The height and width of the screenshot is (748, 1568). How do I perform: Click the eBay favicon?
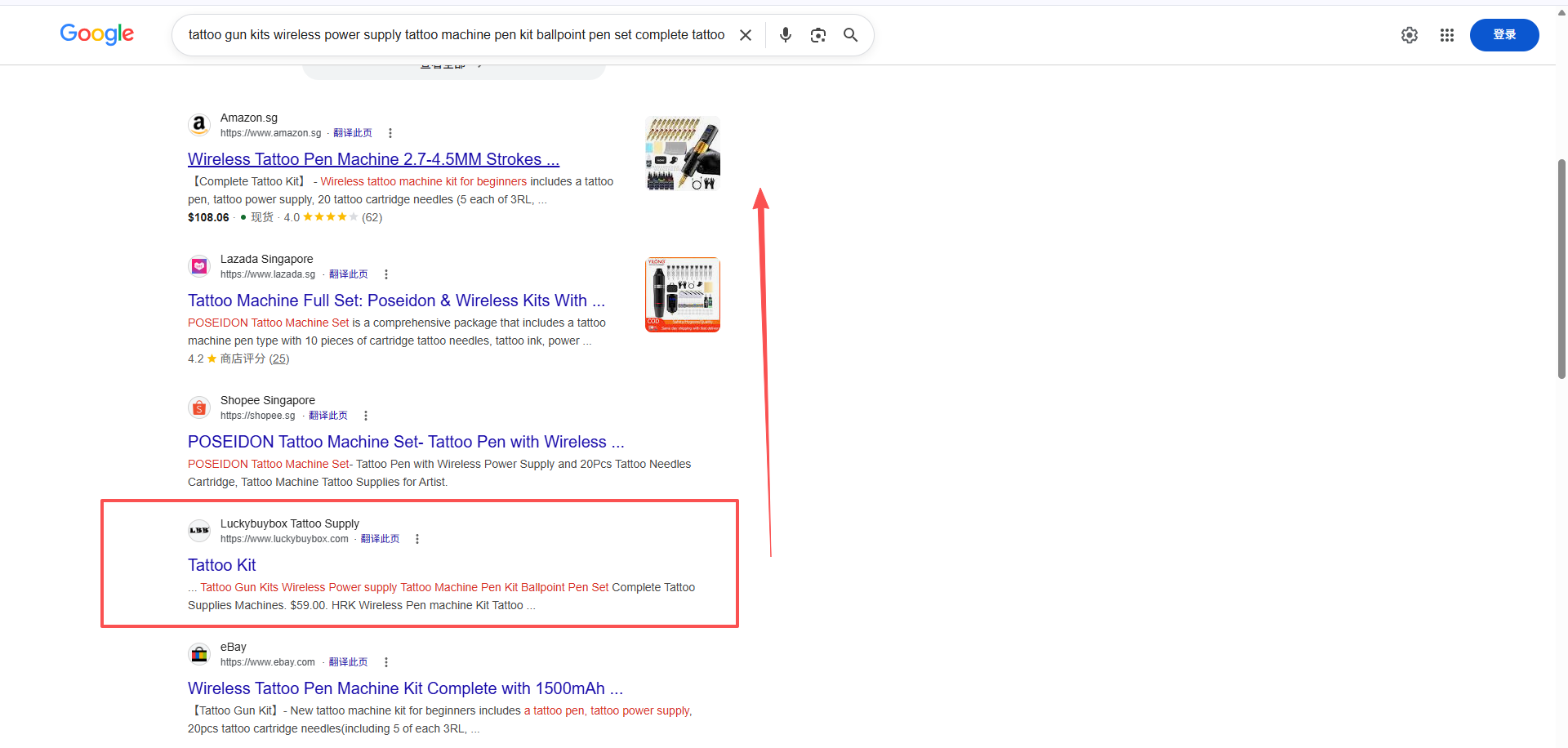199,654
